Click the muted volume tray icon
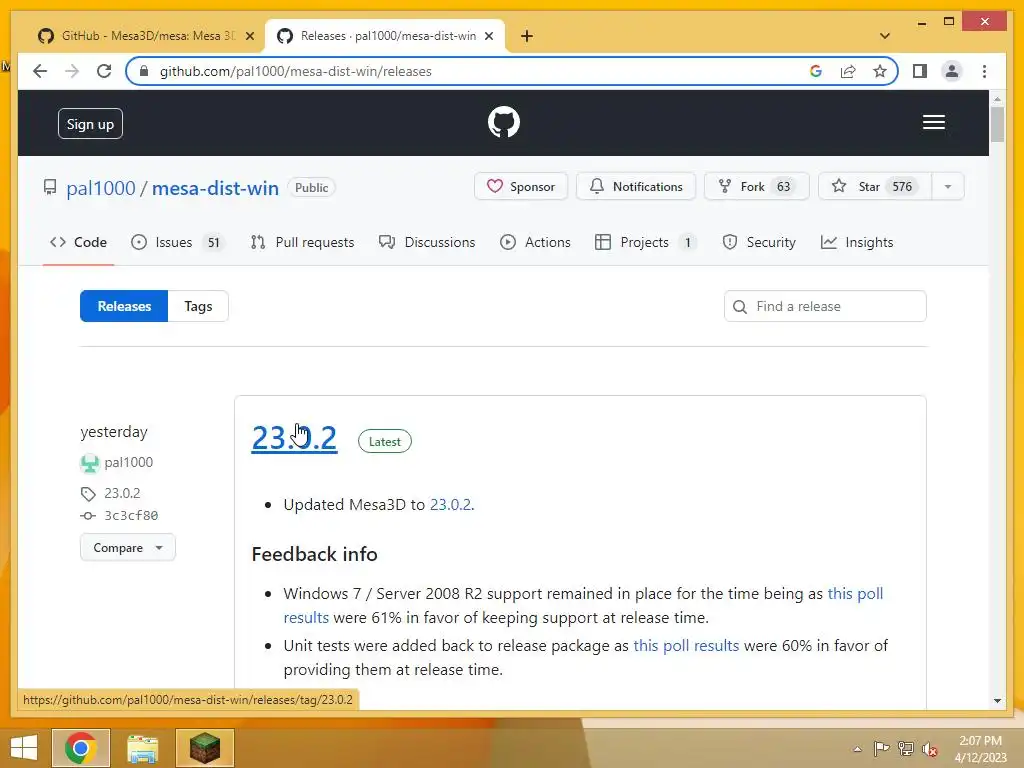The width and height of the screenshot is (1024, 768). (x=929, y=749)
